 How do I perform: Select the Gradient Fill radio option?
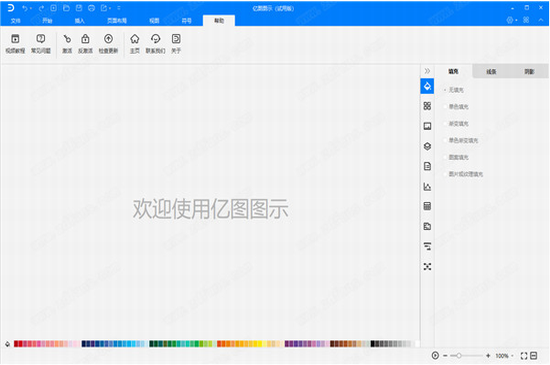(456, 123)
